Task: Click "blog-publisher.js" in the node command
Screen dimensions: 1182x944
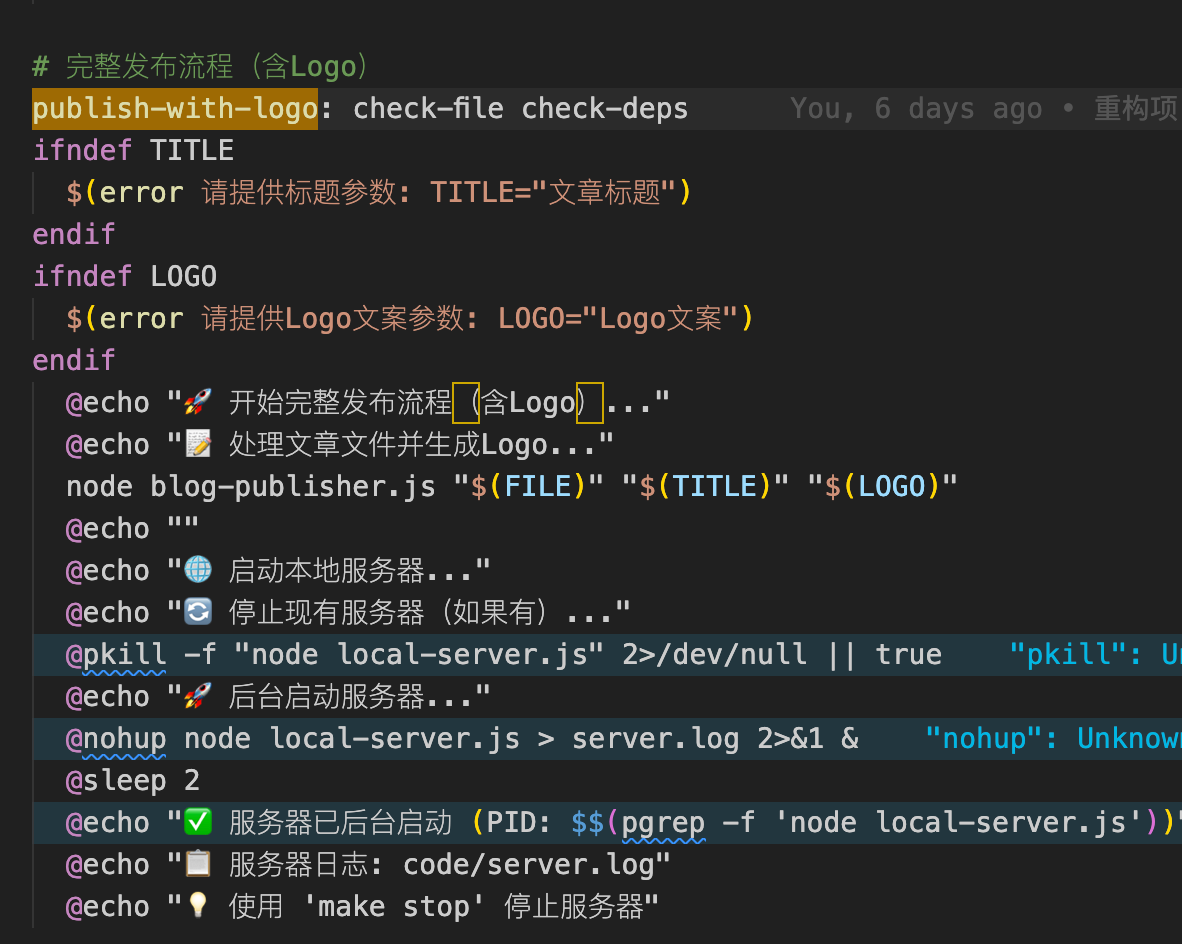Action: click(x=292, y=486)
